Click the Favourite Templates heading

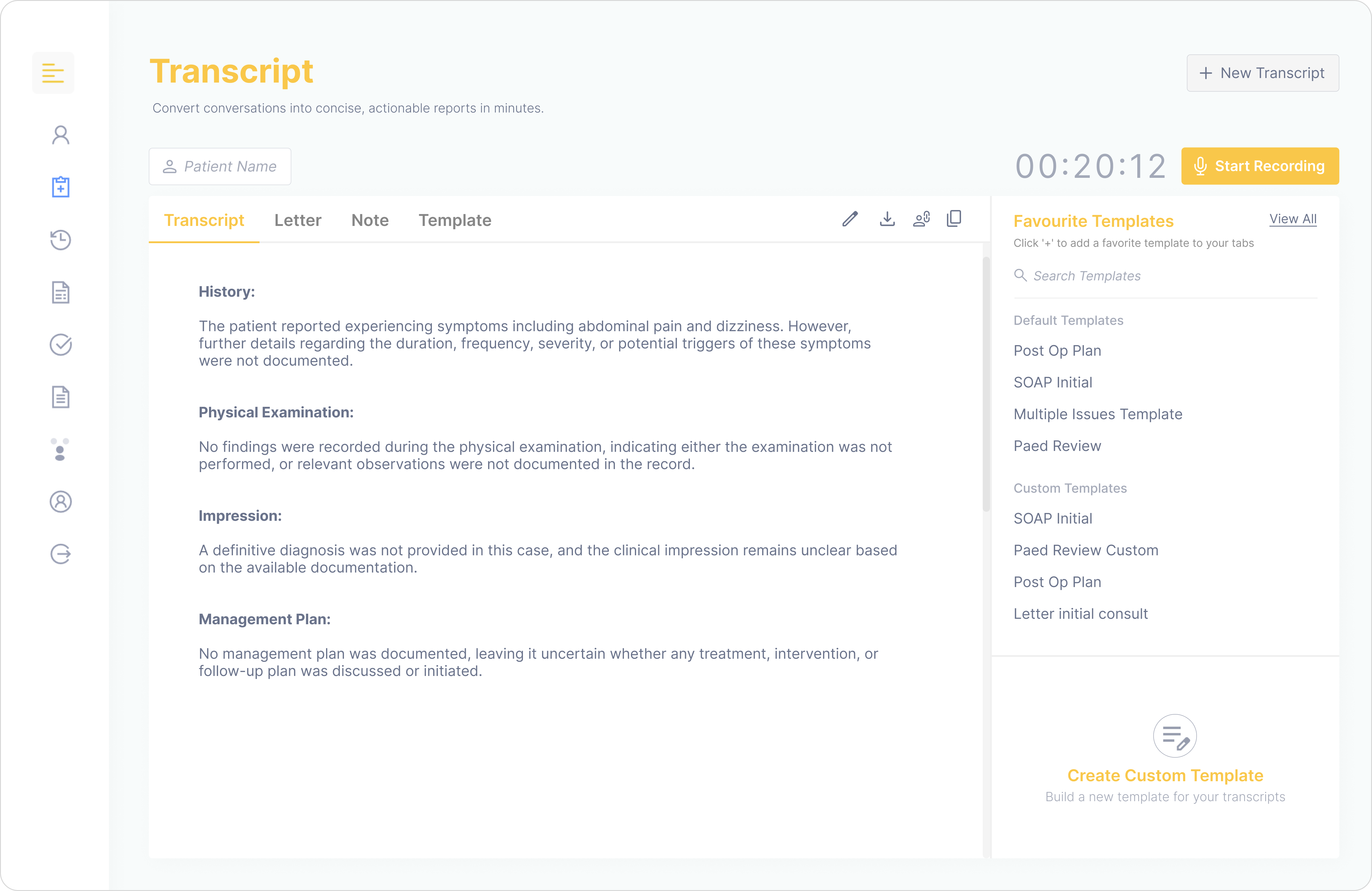tap(1093, 221)
